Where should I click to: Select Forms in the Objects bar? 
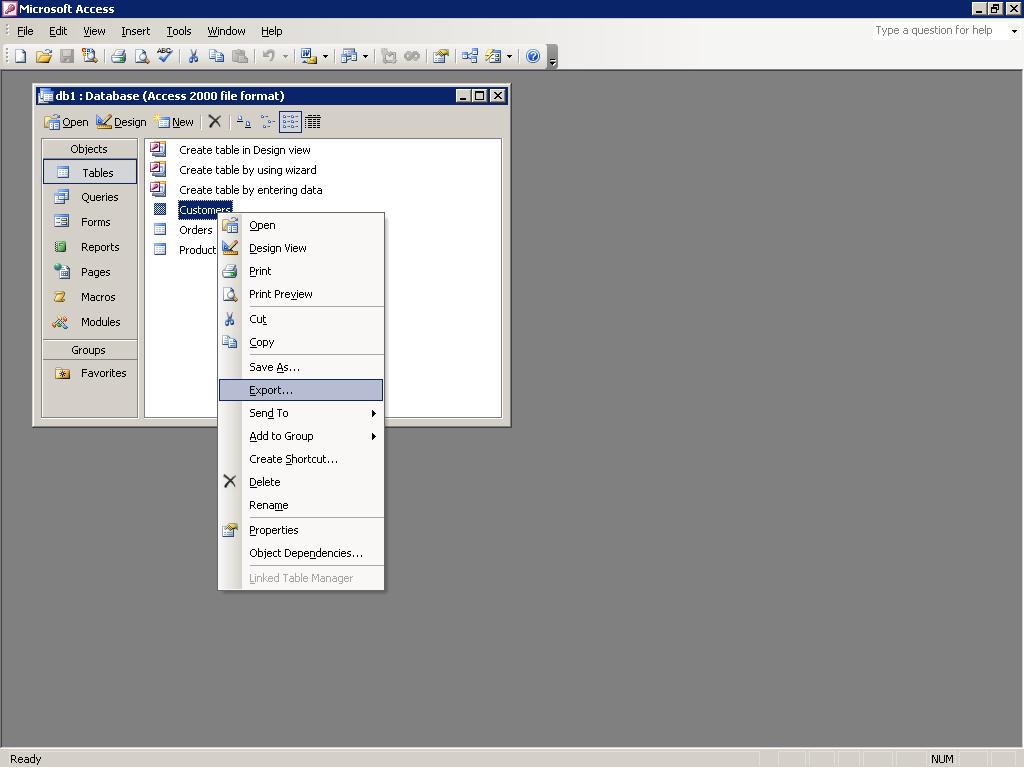coord(90,222)
